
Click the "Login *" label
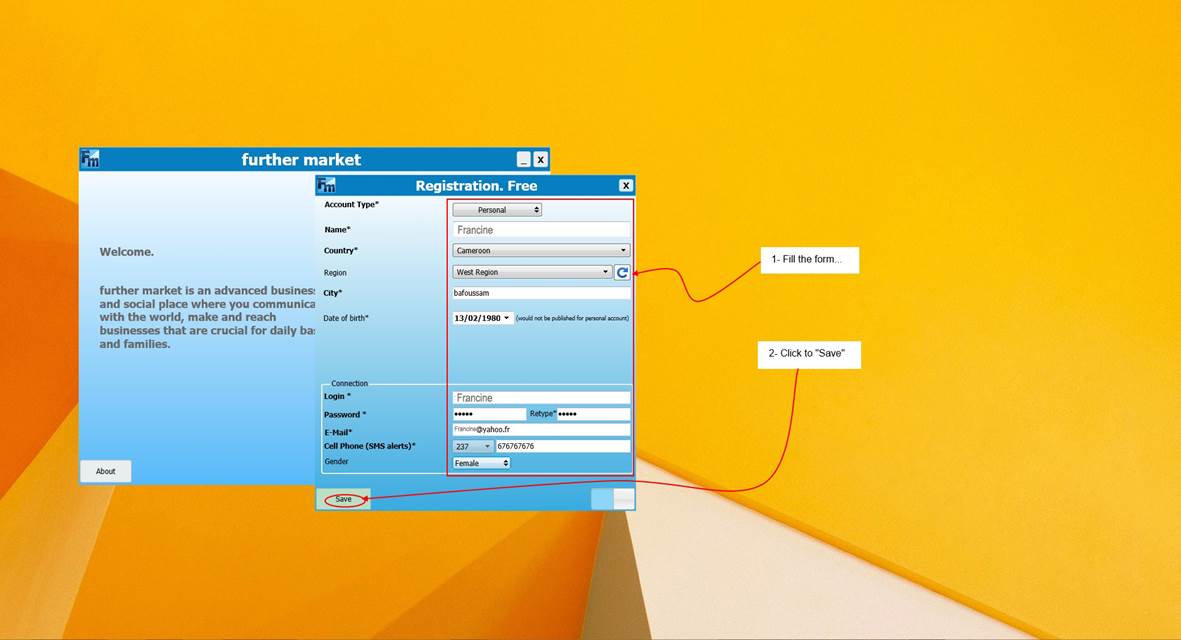pyautogui.click(x=337, y=396)
